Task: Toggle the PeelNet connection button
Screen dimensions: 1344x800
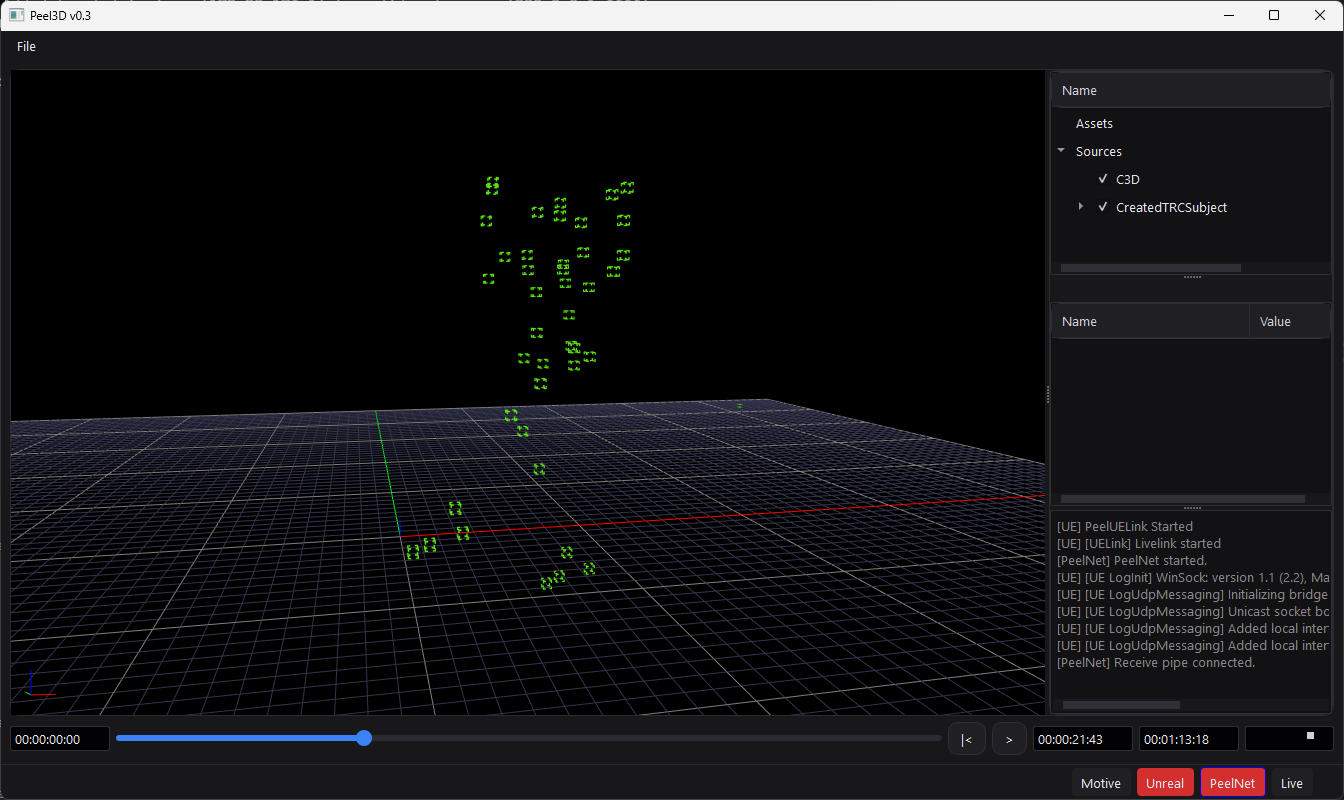Action: pyautogui.click(x=1232, y=783)
